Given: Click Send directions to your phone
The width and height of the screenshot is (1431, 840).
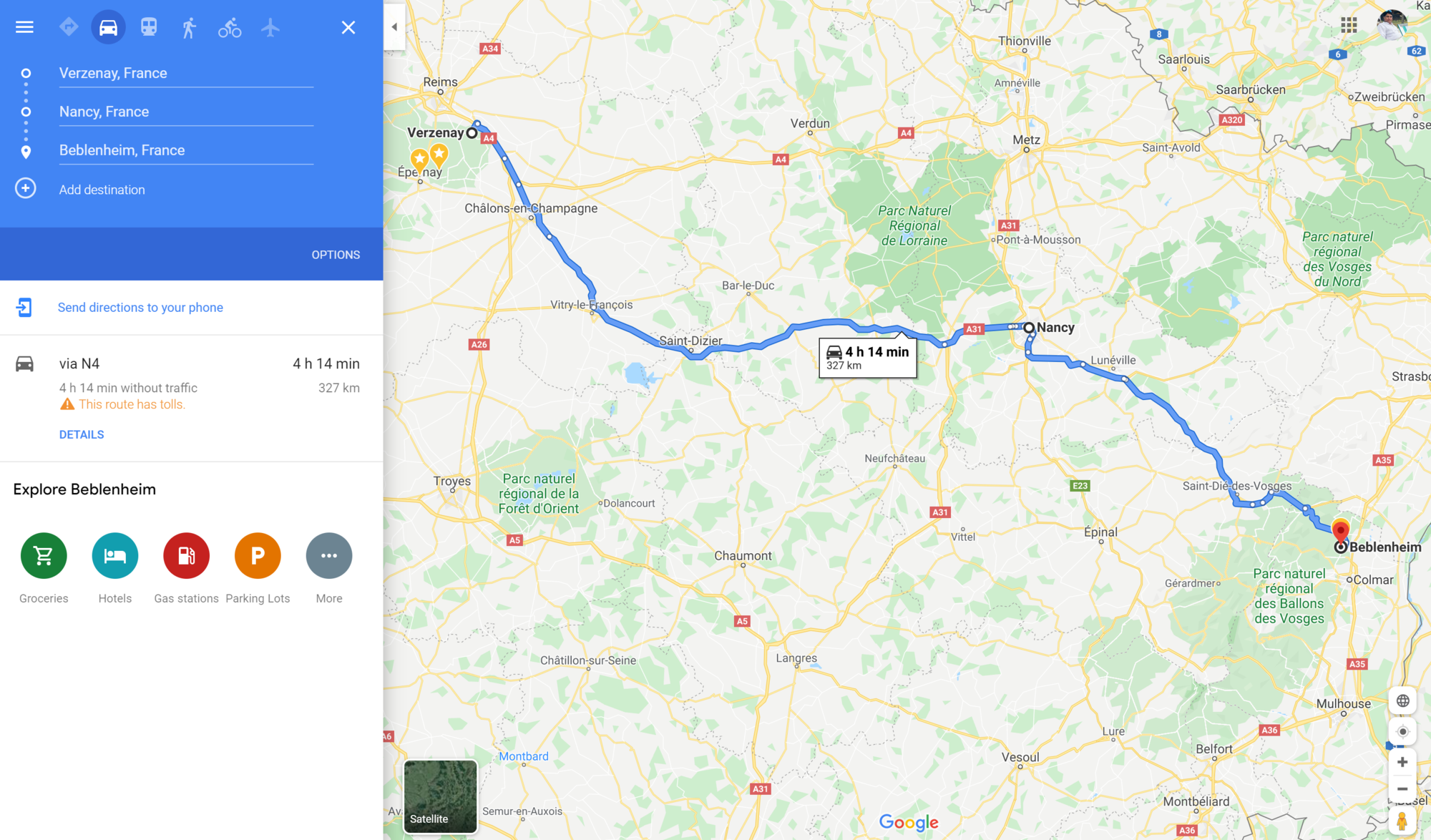Looking at the screenshot, I should pyautogui.click(x=140, y=307).
